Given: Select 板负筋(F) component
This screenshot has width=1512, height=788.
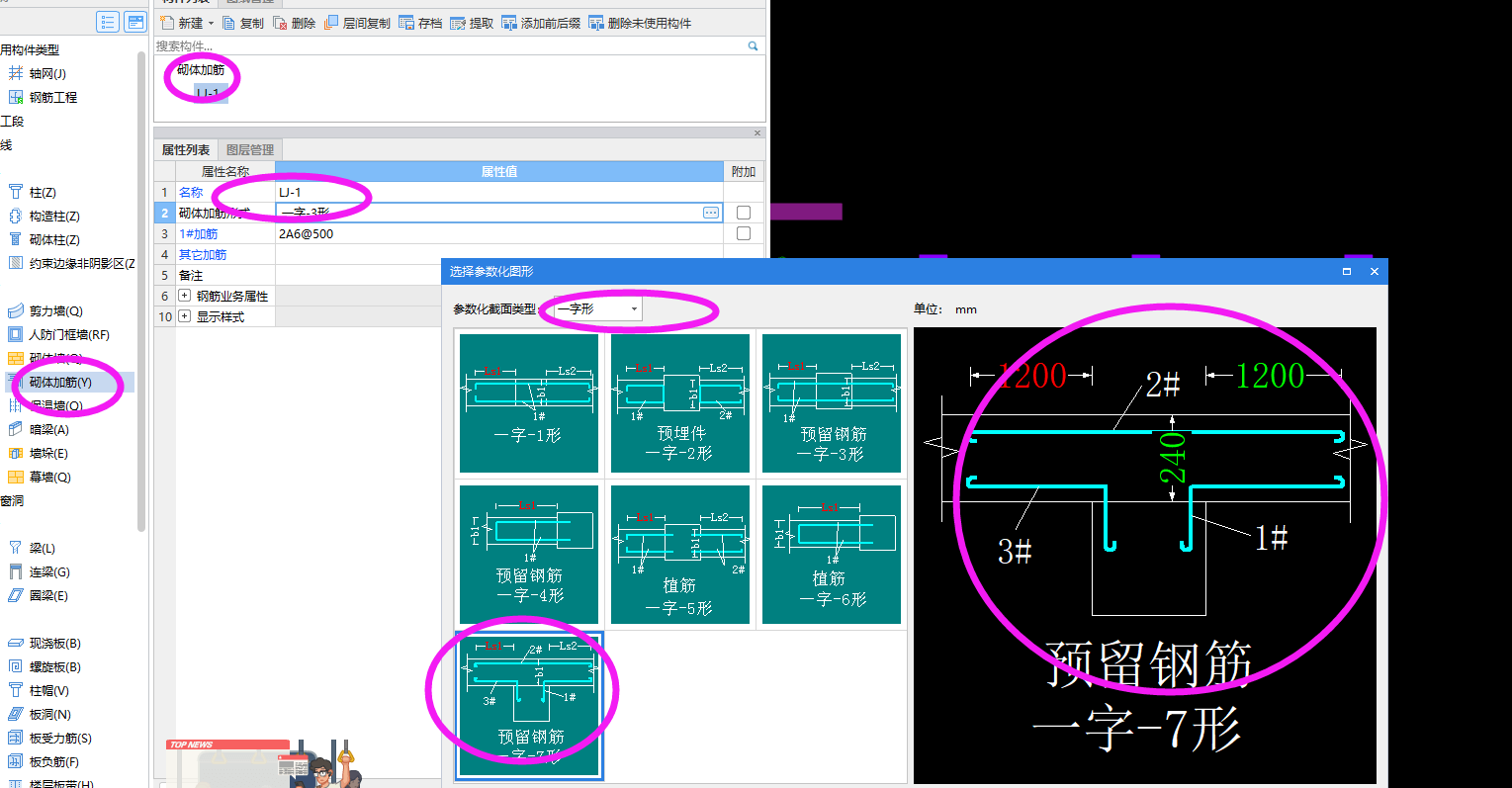Looking at the screenshot, I should click(x=44, y=761).
